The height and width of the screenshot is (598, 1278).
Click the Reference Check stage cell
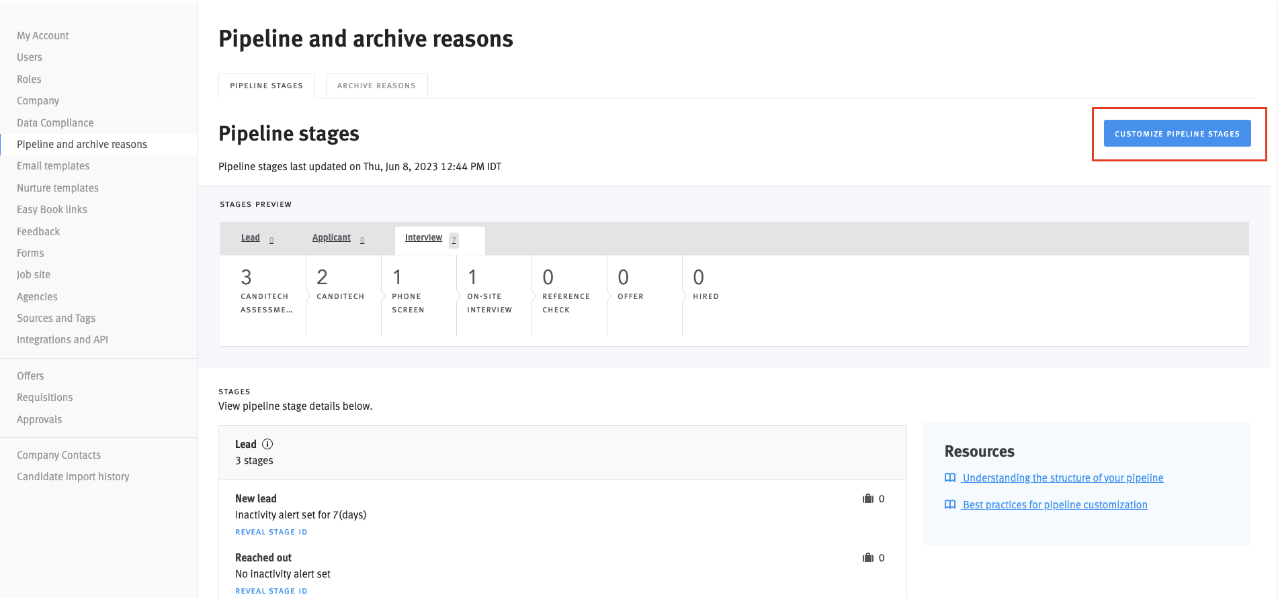(x=567, y=295)
